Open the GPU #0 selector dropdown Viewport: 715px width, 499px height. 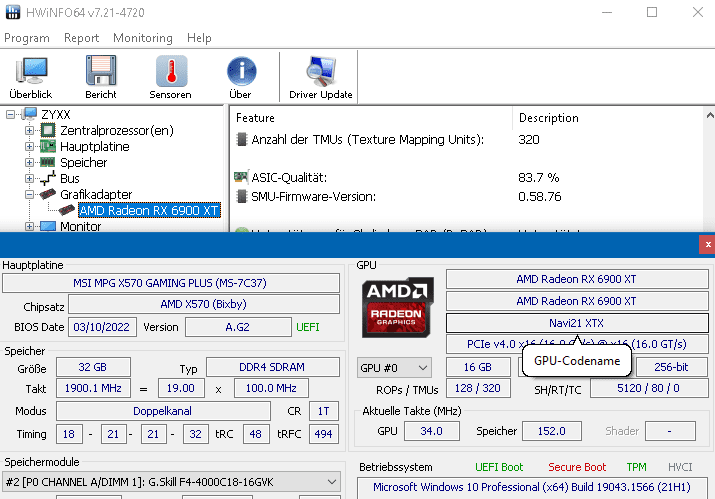point(394,368)
